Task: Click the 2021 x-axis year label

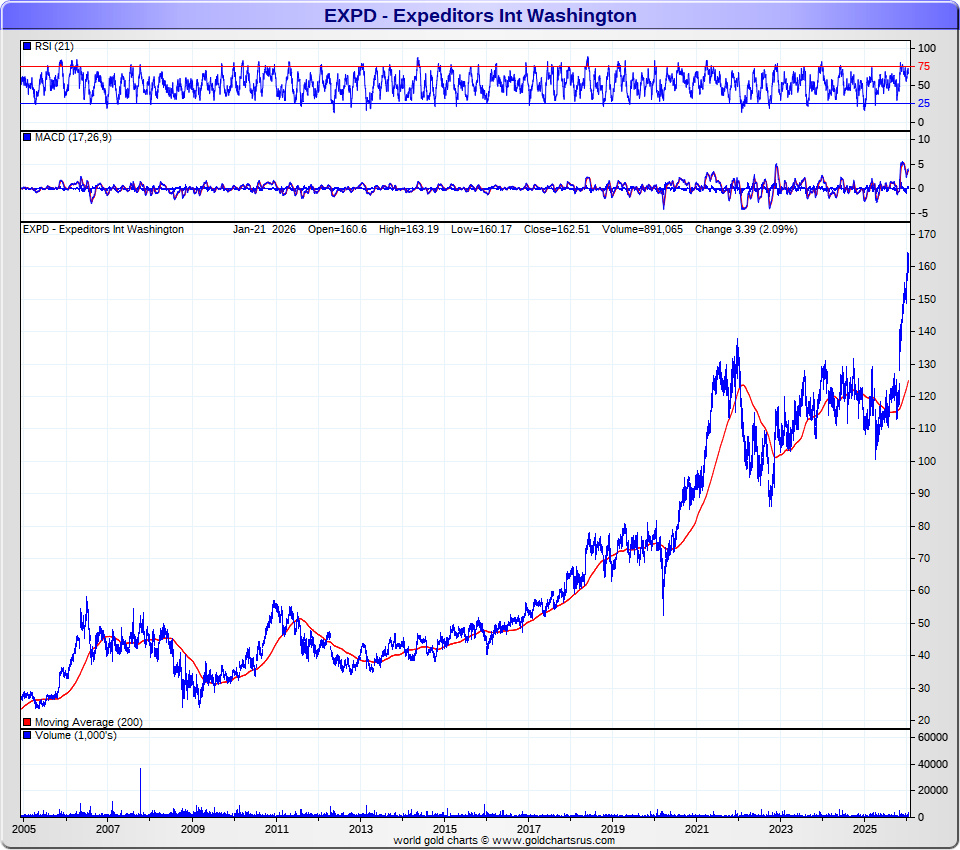Action: point(697,829)
